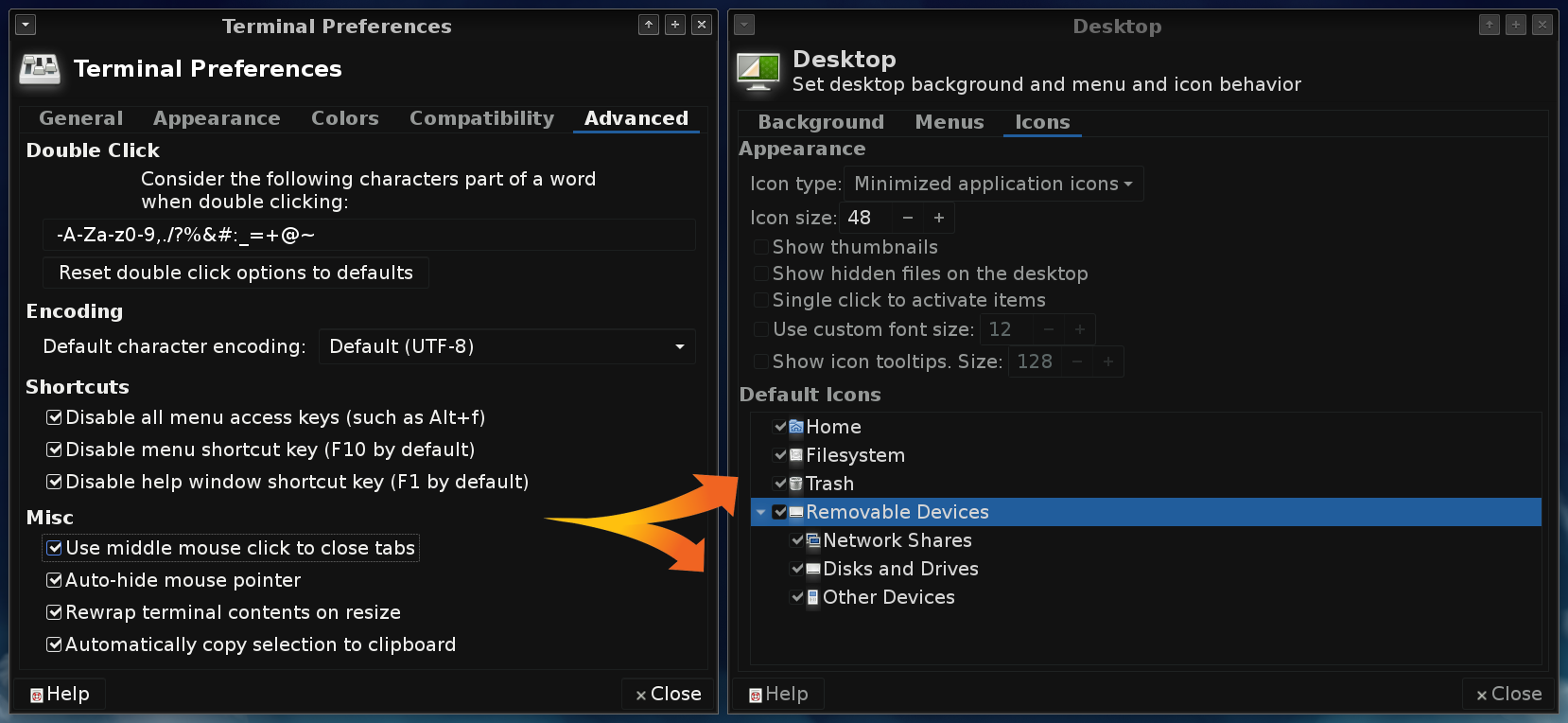Collapse the Removable Devices tree node

(761, 512)
